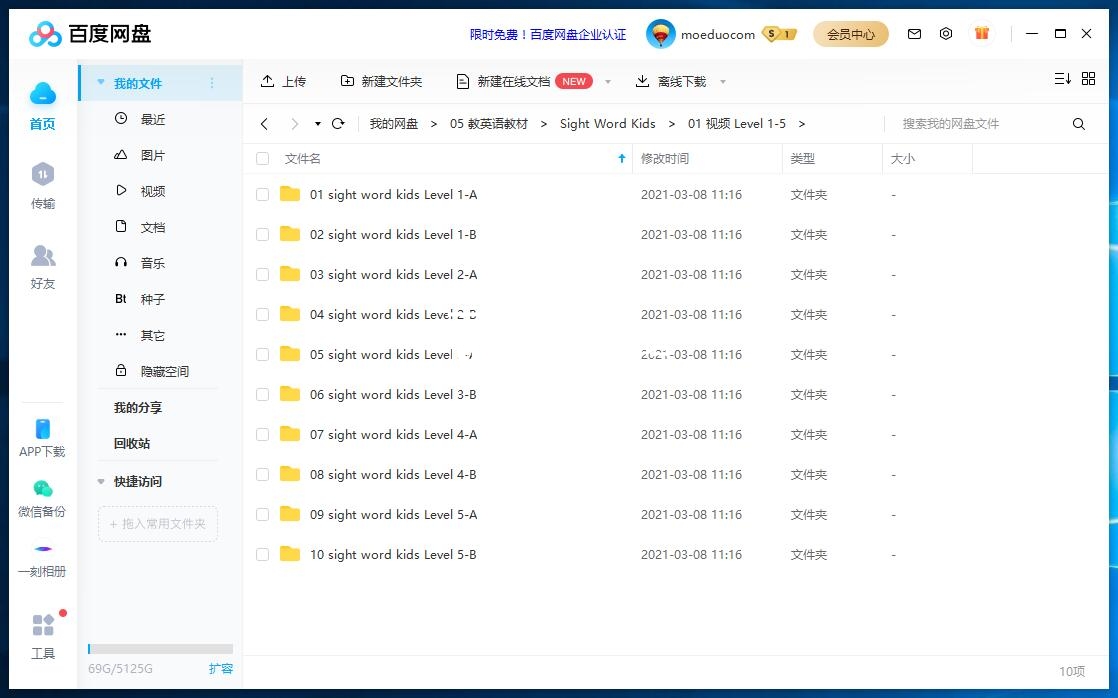Click the expand capacity (扩容) link
This screenshot has width=1118, height=698.
[x=221, y=669]
